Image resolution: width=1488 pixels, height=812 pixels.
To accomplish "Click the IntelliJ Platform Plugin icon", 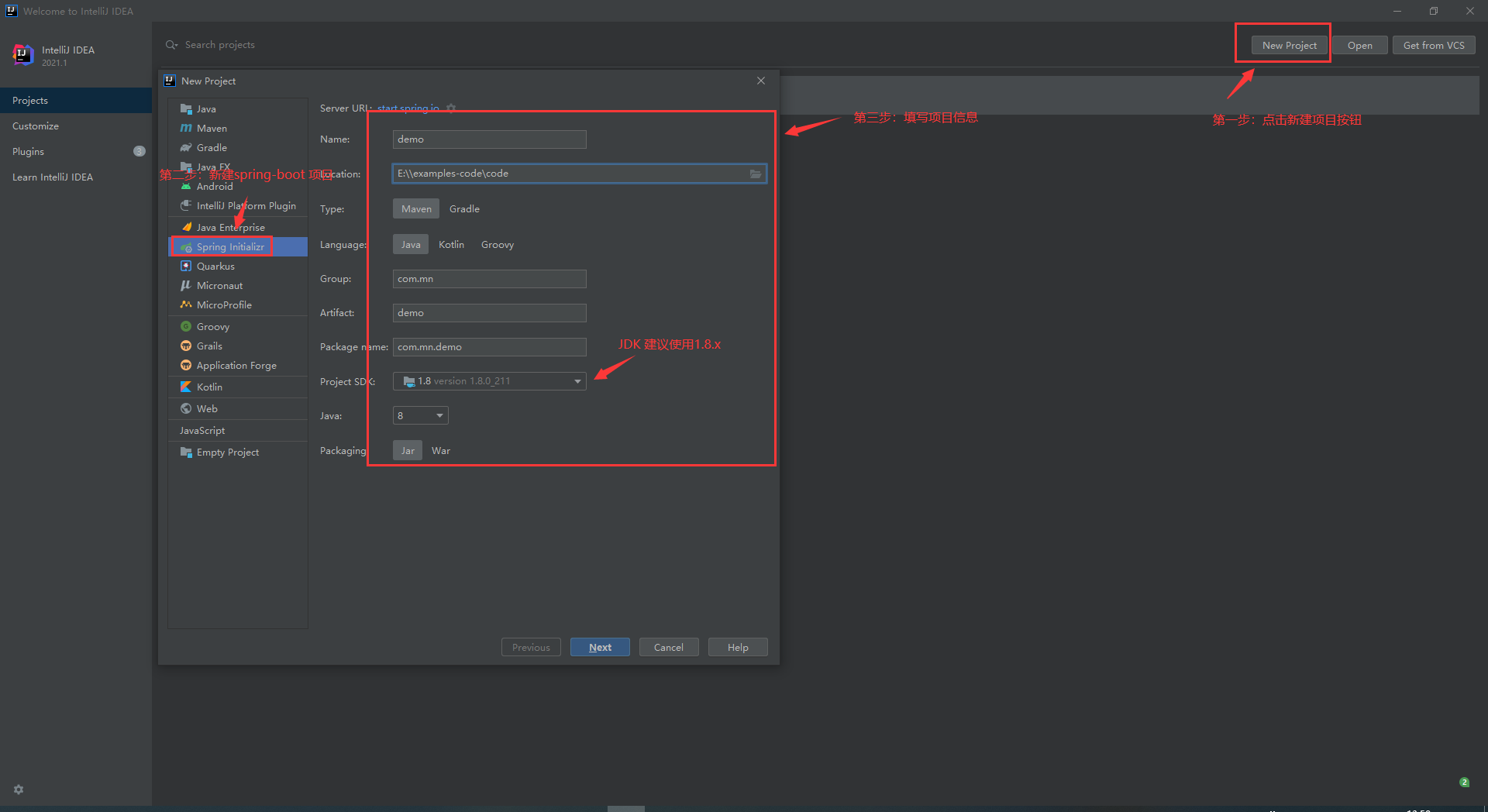I will tap(186, 206).
